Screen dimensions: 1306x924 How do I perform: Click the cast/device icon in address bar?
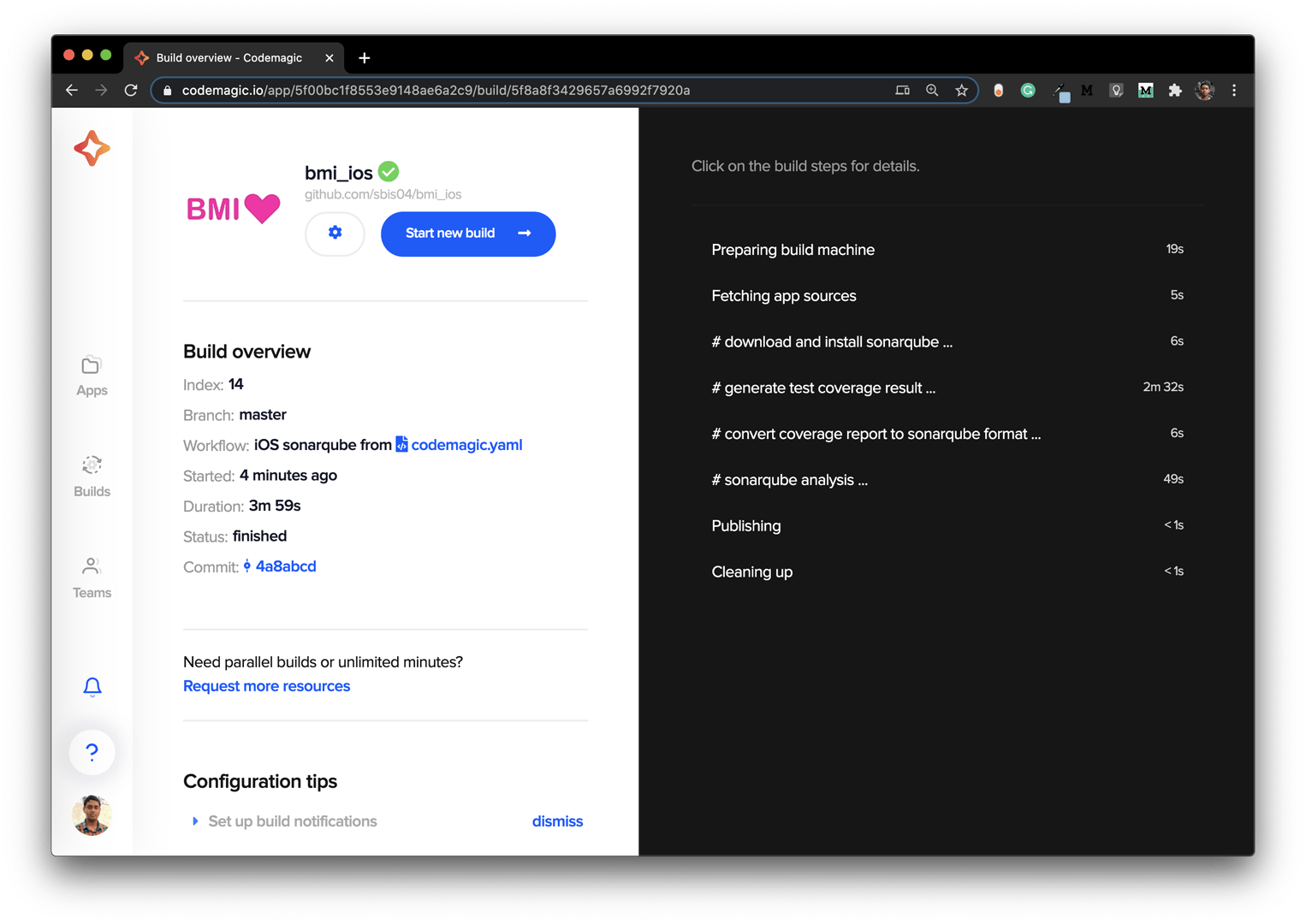pyautogui.click(x=902, y=90)
